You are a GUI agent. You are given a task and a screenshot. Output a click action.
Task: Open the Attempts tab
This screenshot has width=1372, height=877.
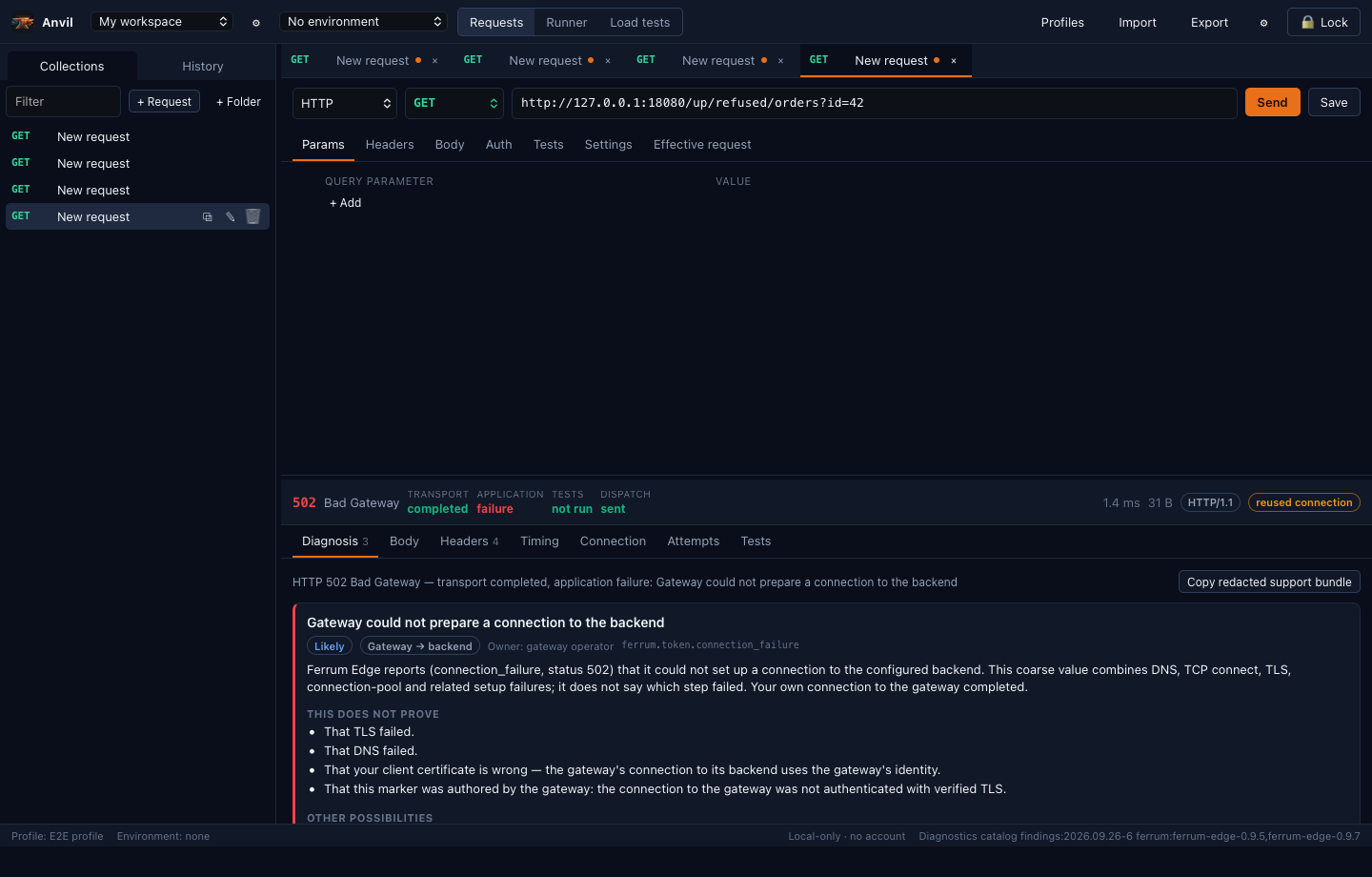tap(694, 541)
